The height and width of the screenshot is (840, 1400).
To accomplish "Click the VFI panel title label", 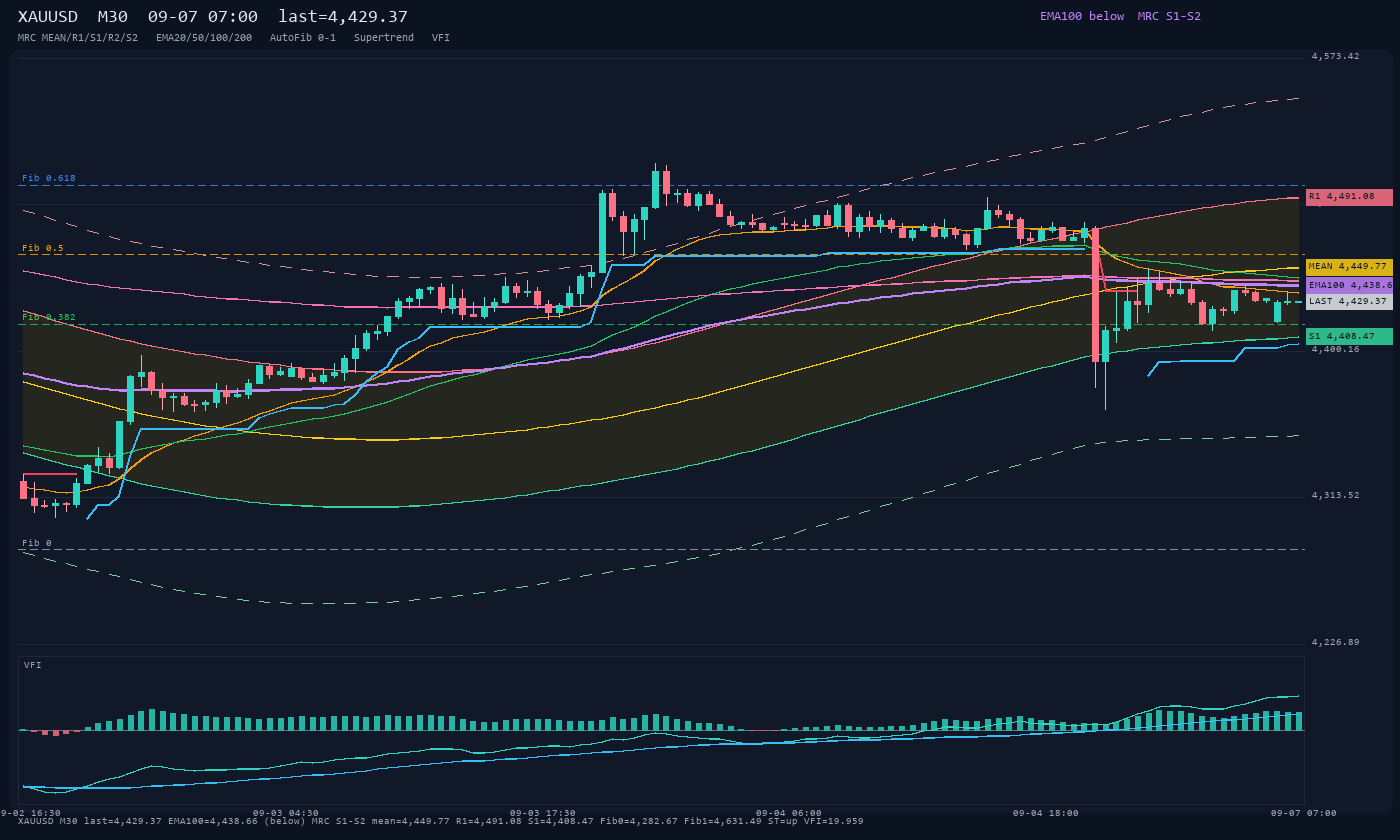I will [x=33, y=664].
